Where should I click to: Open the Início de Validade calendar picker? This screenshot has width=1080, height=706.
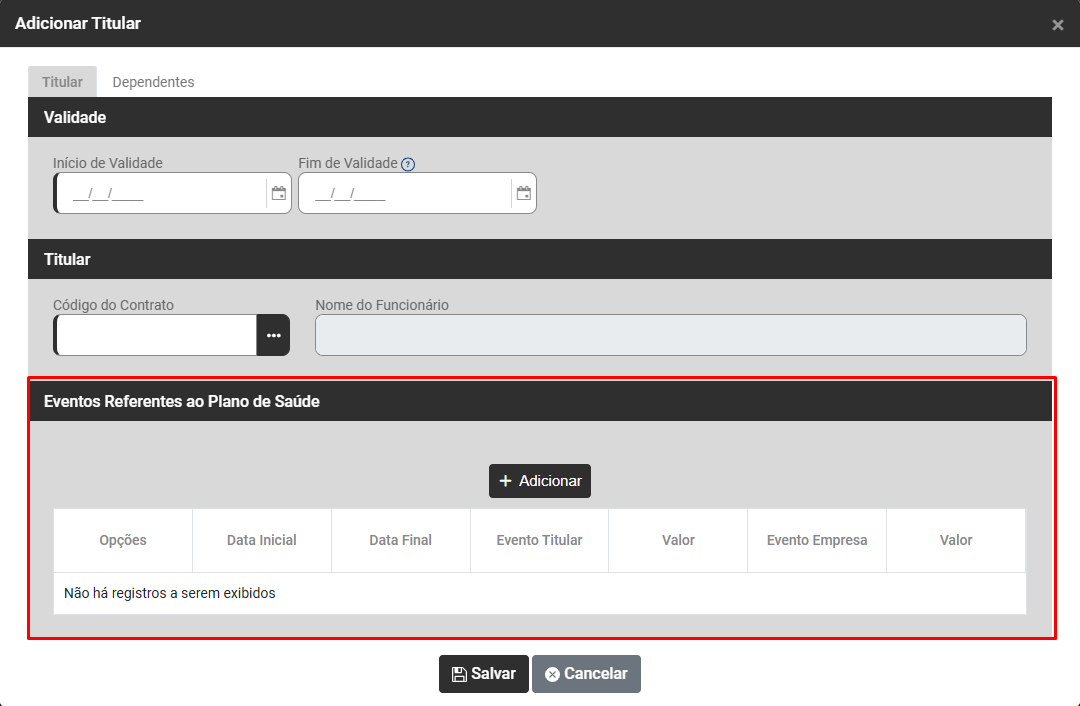279,193
